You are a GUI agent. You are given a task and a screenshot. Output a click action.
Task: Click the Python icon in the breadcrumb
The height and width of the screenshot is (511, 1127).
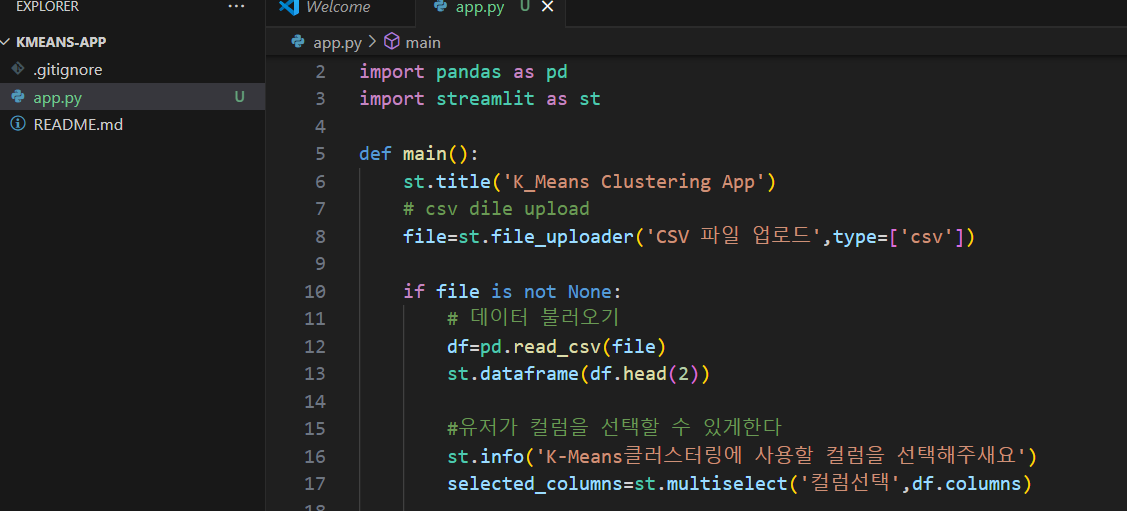coord(298,42)
